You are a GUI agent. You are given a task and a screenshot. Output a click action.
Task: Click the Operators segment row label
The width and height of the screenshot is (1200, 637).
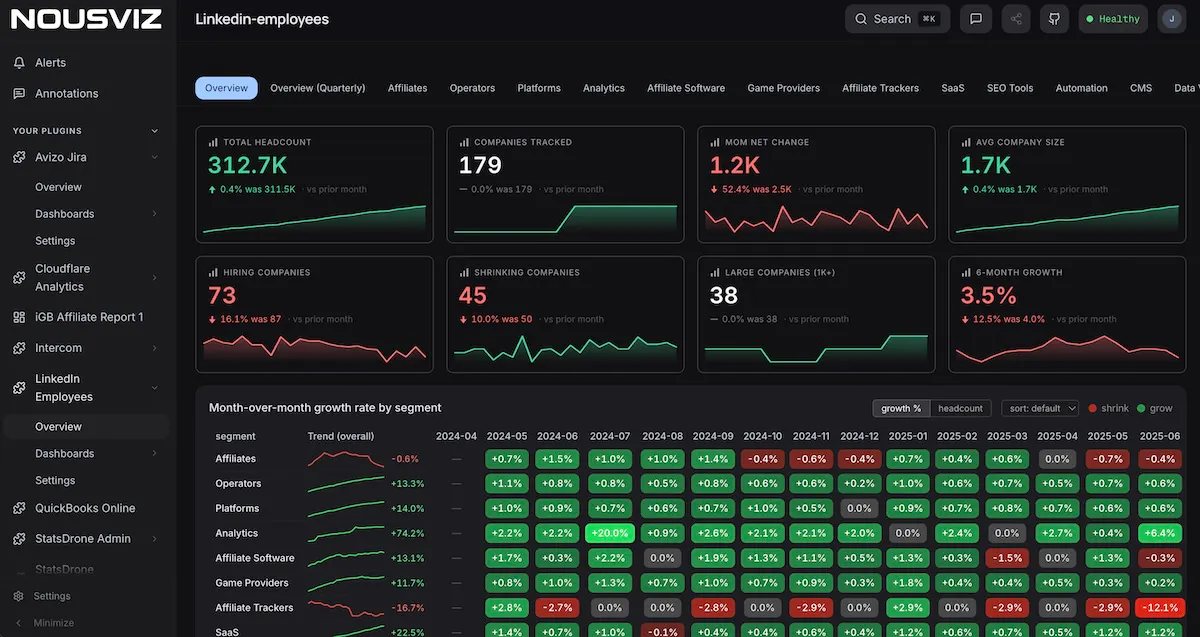point(238,484)
